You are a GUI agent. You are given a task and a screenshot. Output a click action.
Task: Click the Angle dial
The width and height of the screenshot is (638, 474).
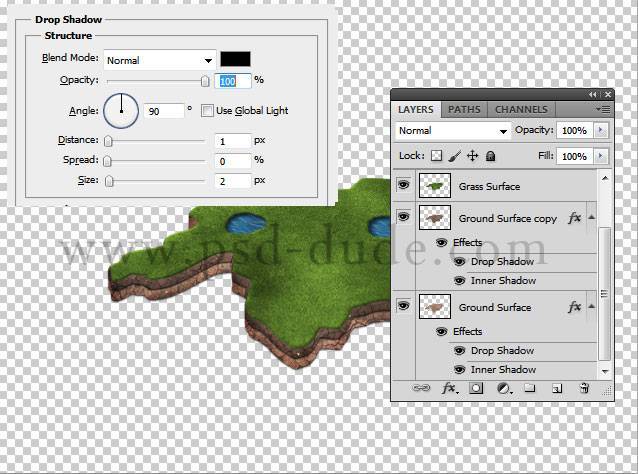tap(121, 111)
